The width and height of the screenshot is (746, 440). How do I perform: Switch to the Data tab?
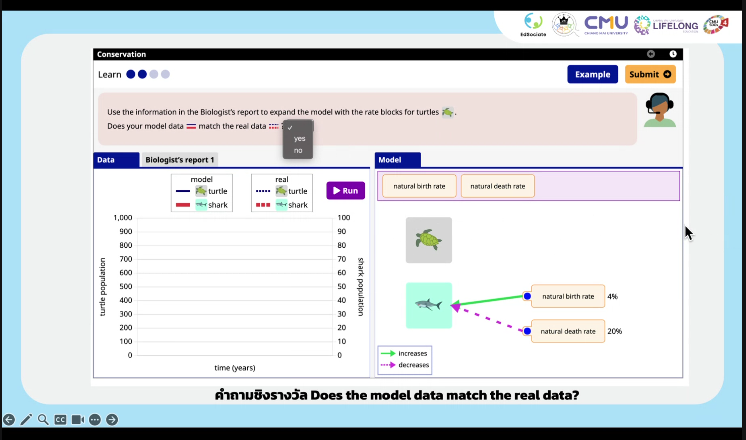click(x=106, y=160)
